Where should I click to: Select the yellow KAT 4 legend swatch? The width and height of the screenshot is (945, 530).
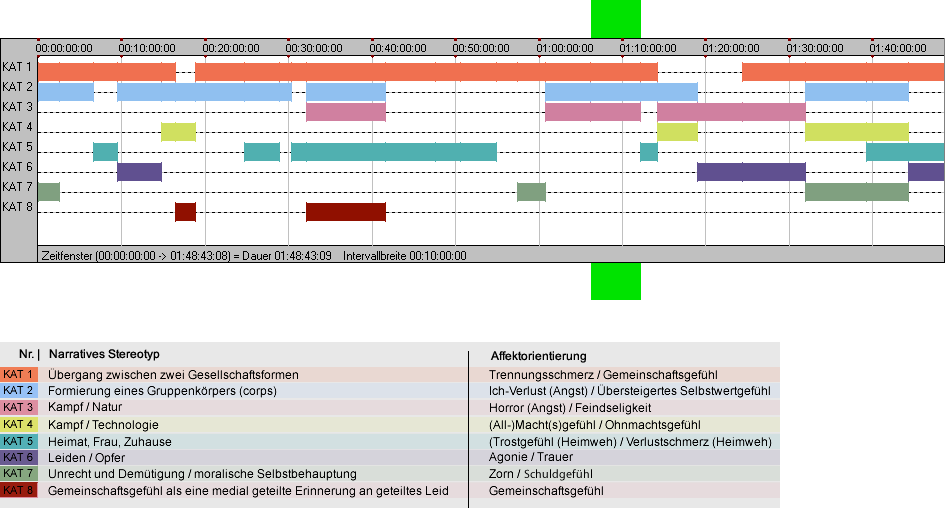click(19, 424)
